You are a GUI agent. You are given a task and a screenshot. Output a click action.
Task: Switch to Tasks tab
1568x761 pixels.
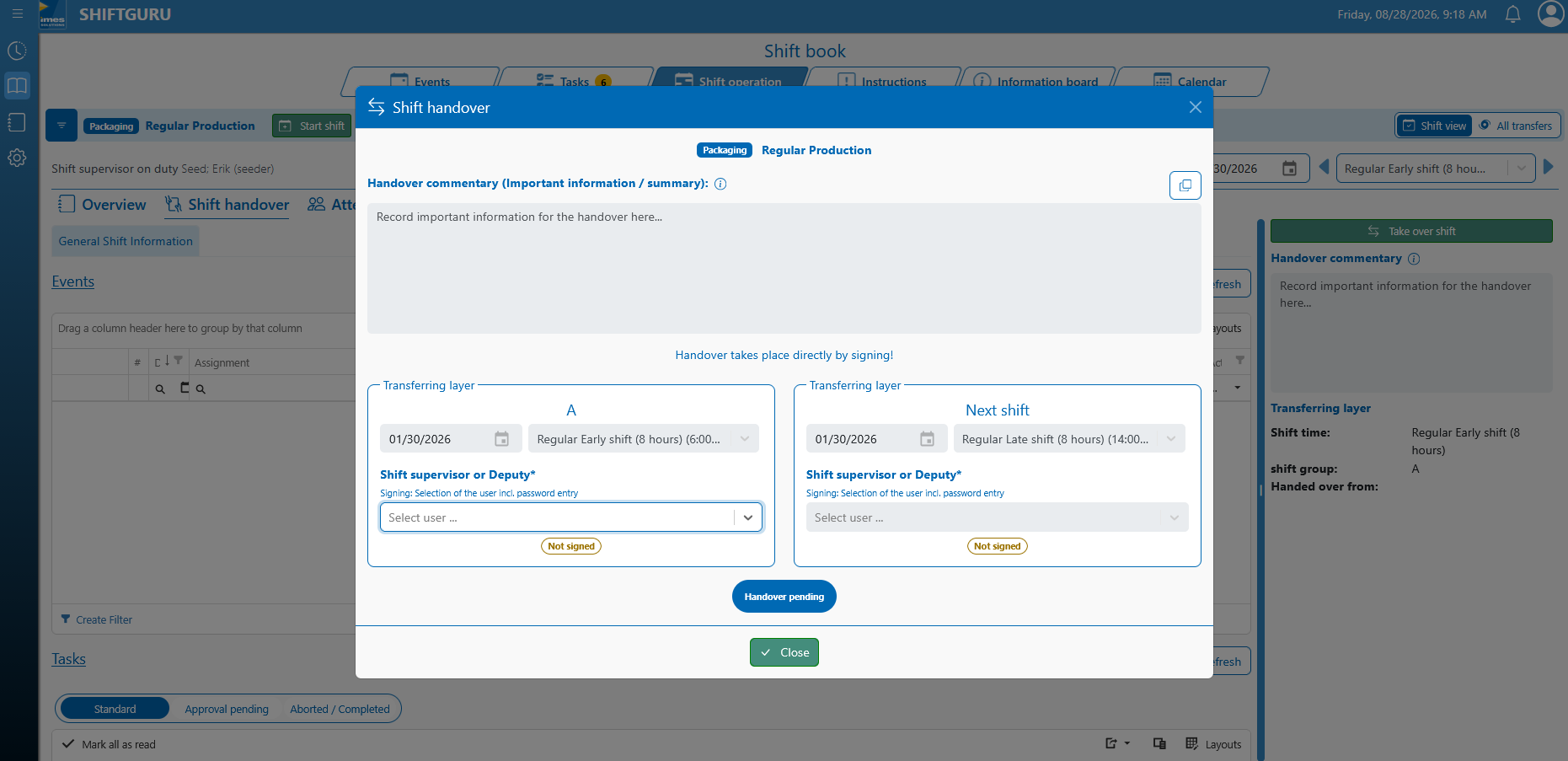coord(574,82)
